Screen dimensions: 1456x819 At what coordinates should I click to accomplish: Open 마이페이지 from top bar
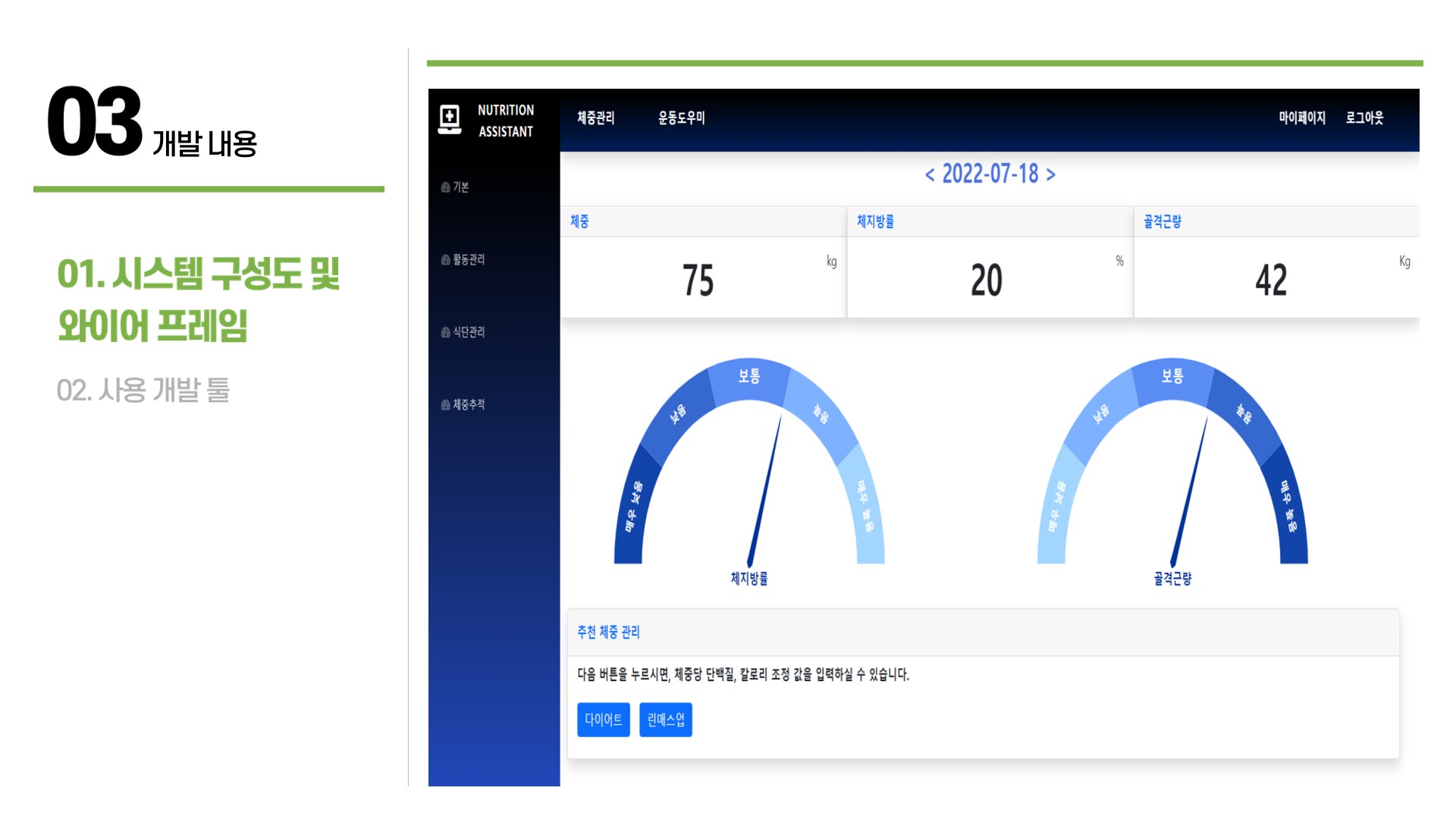(x=1302, y=118)
